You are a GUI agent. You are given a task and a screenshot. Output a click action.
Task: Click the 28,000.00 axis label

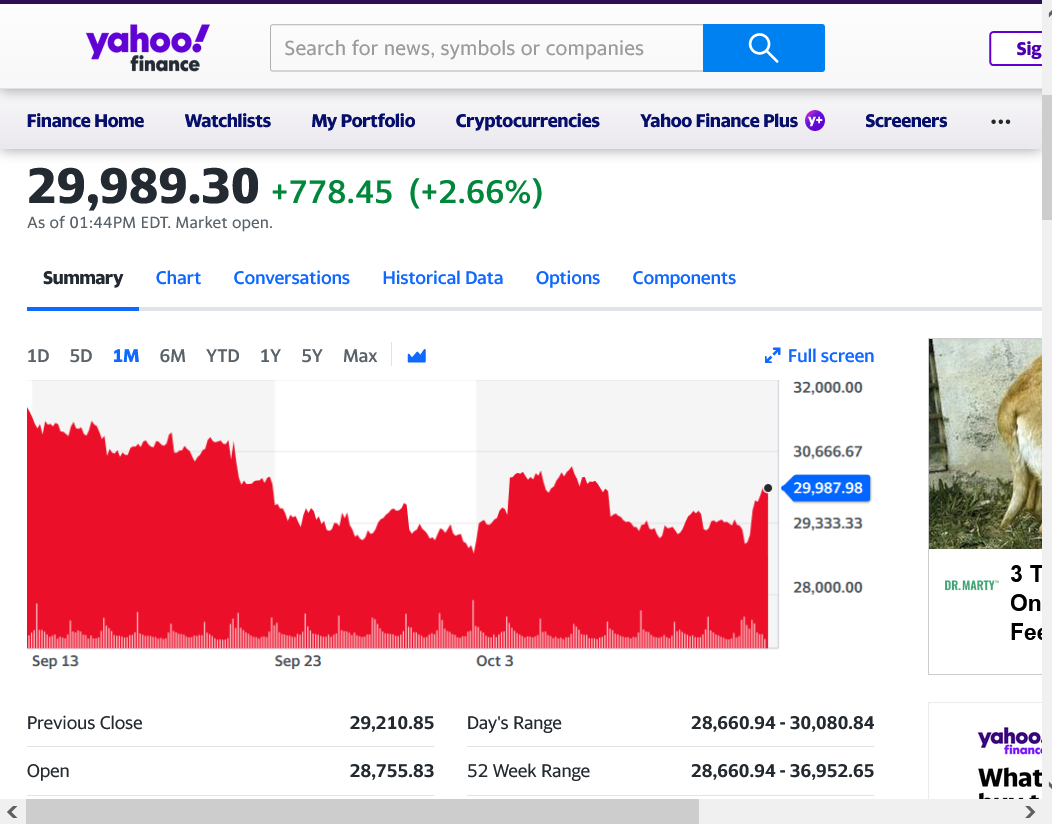pos(827,588)
